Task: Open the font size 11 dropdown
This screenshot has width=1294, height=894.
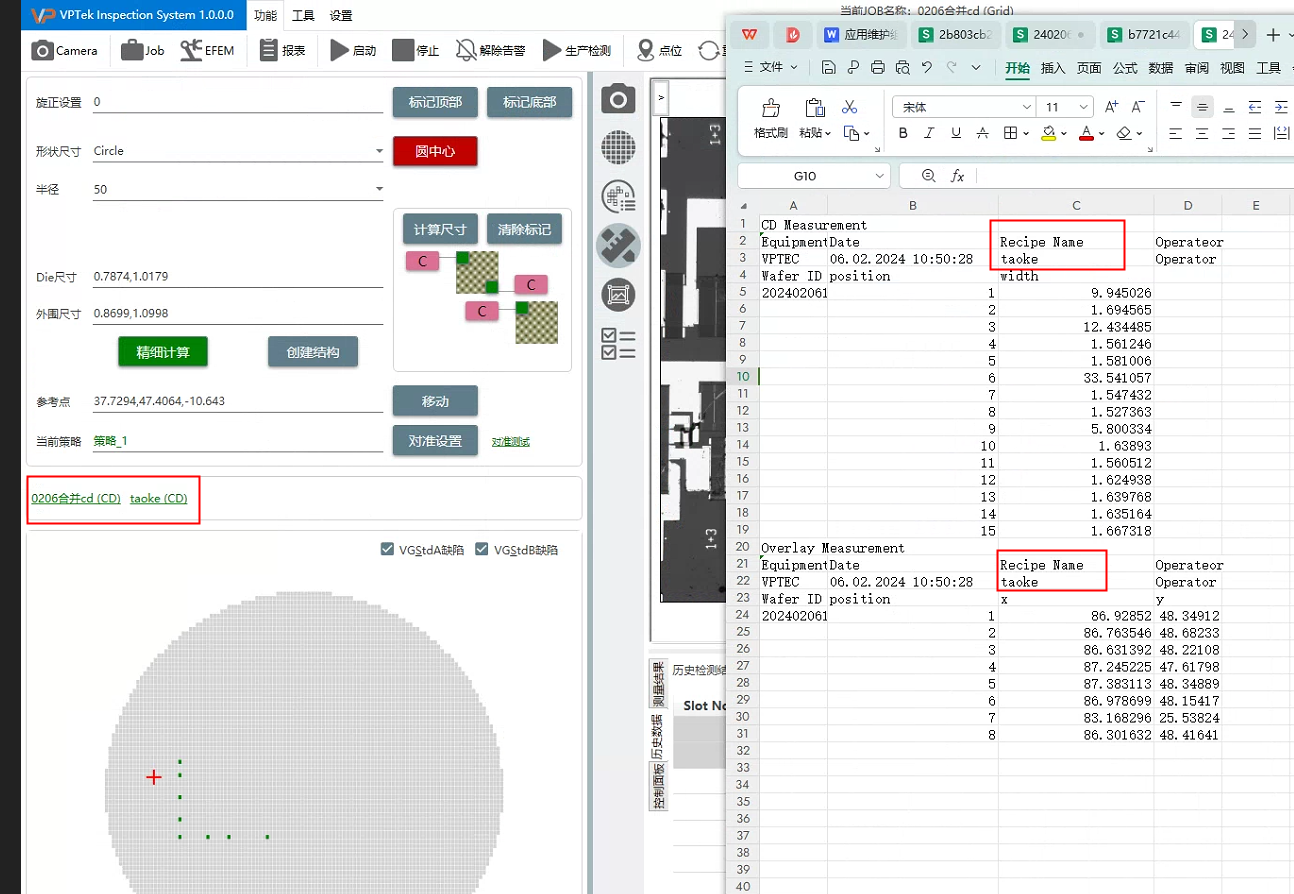Action: [1085, 107]
